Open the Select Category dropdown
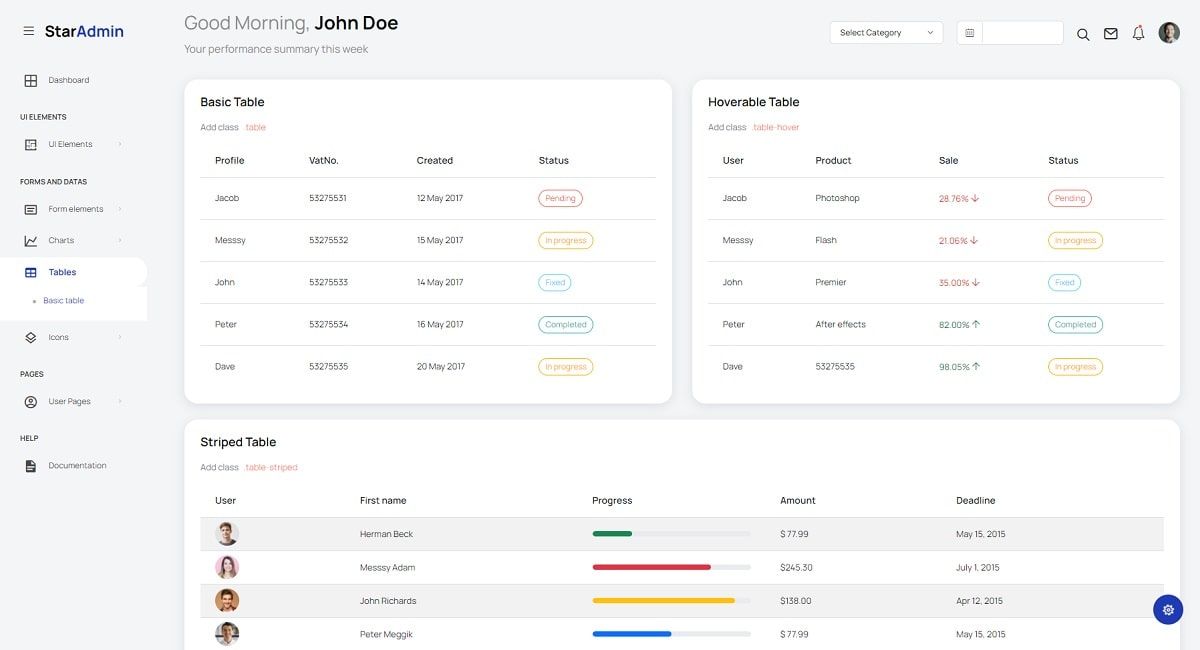This screenshot has height=650, width=1200. [x=886, y=33]
